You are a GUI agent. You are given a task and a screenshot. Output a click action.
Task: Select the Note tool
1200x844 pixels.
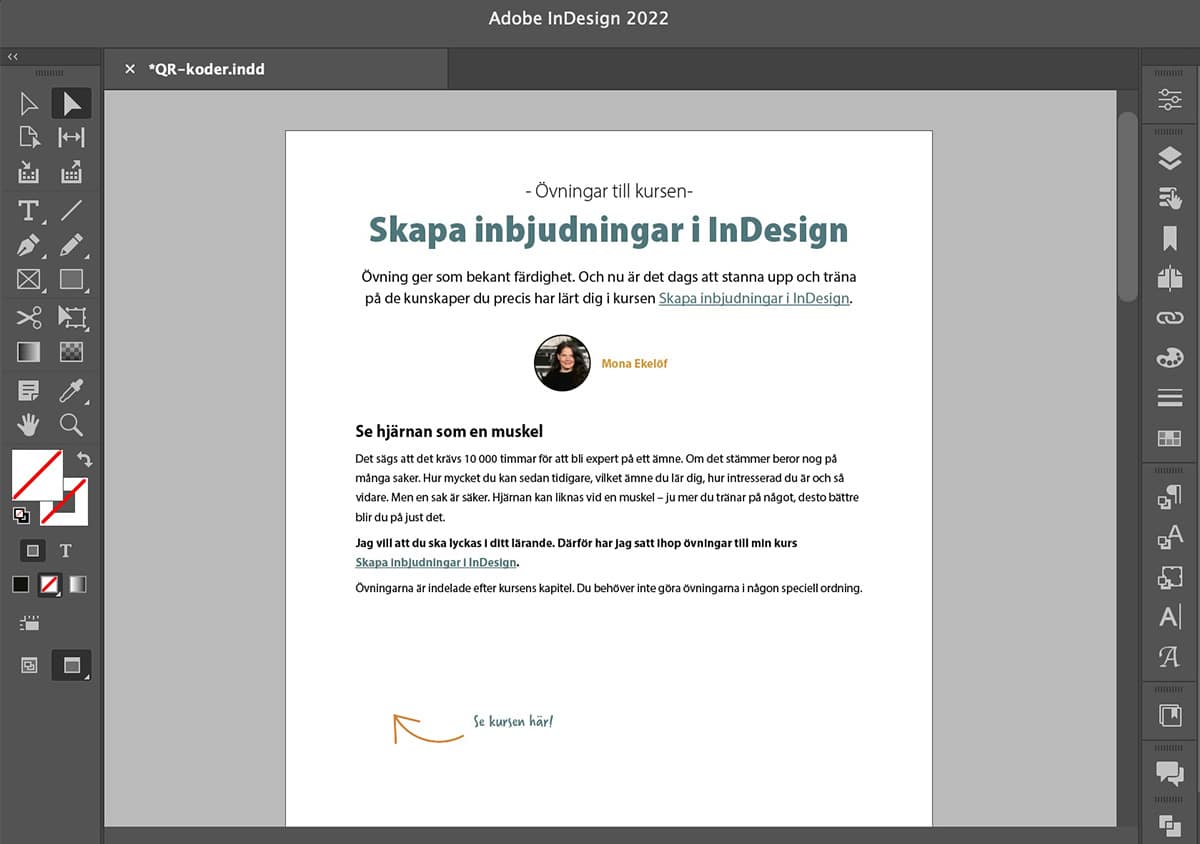(x=29, y=390)
